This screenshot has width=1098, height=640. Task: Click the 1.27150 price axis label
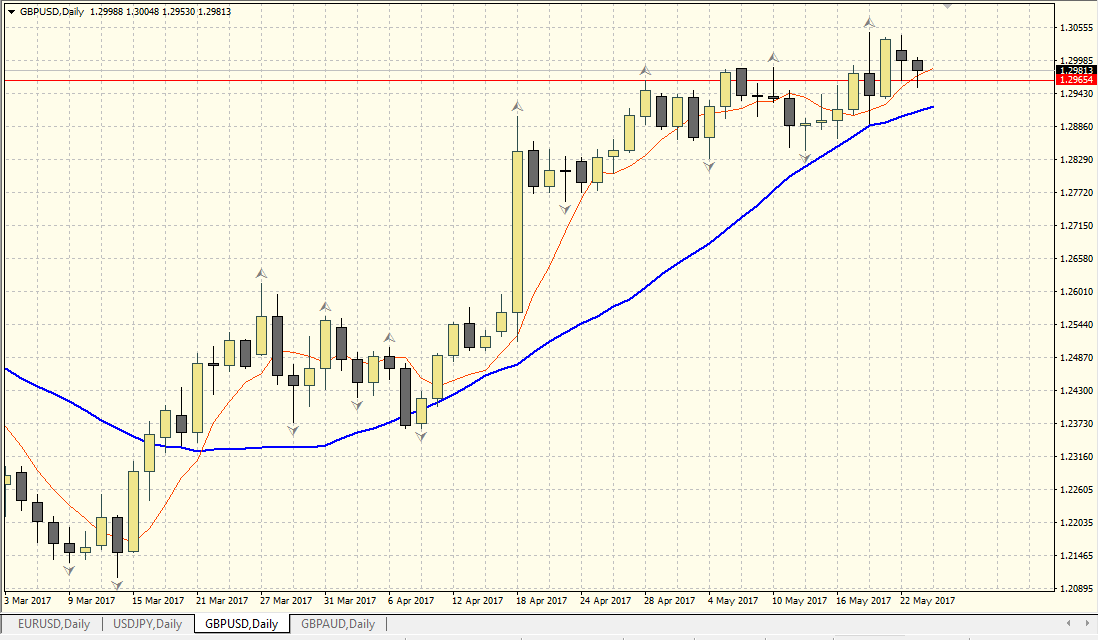coord(1076,225)
